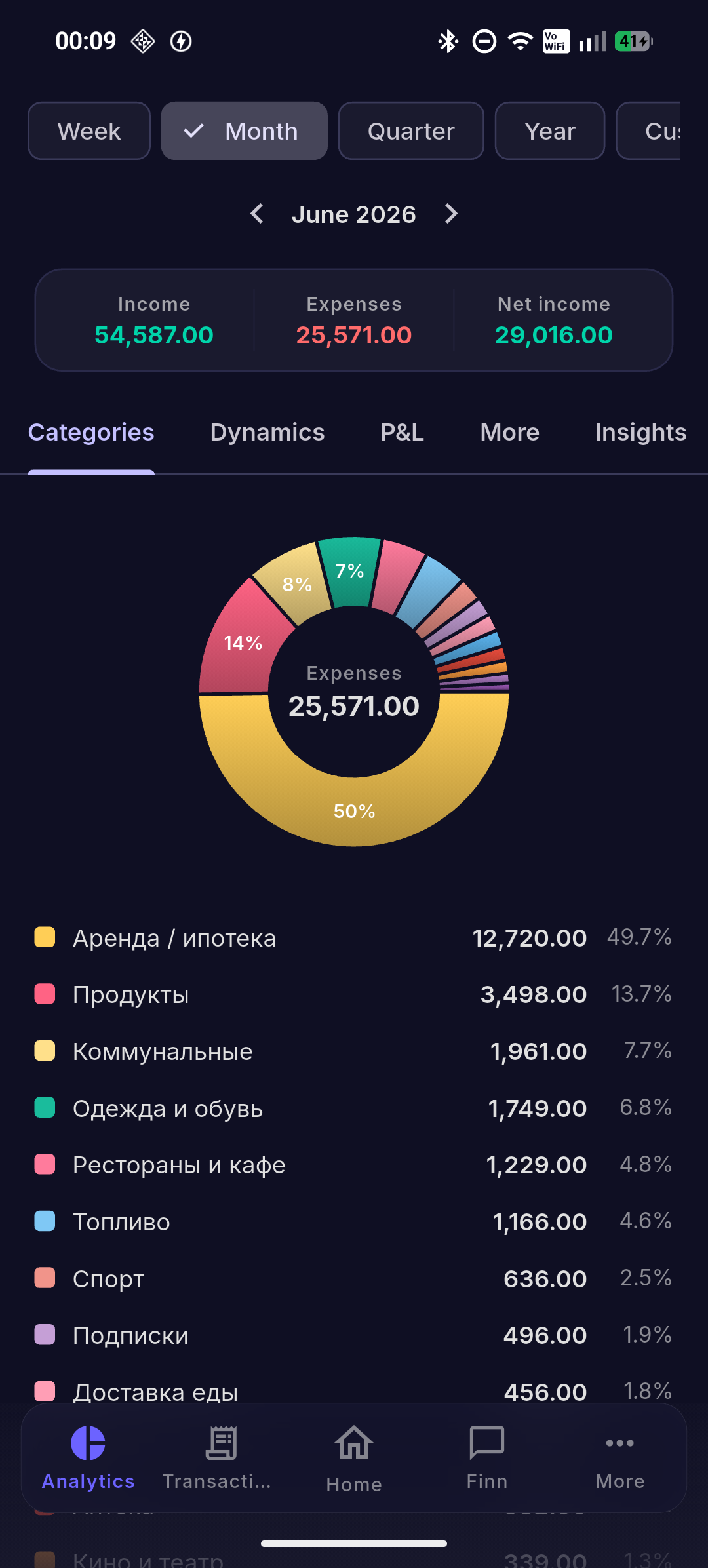The height and width of the screenshot is (1568, 708).
Task: Tap the battery indicator showing 41
Action: click(633, 42)
